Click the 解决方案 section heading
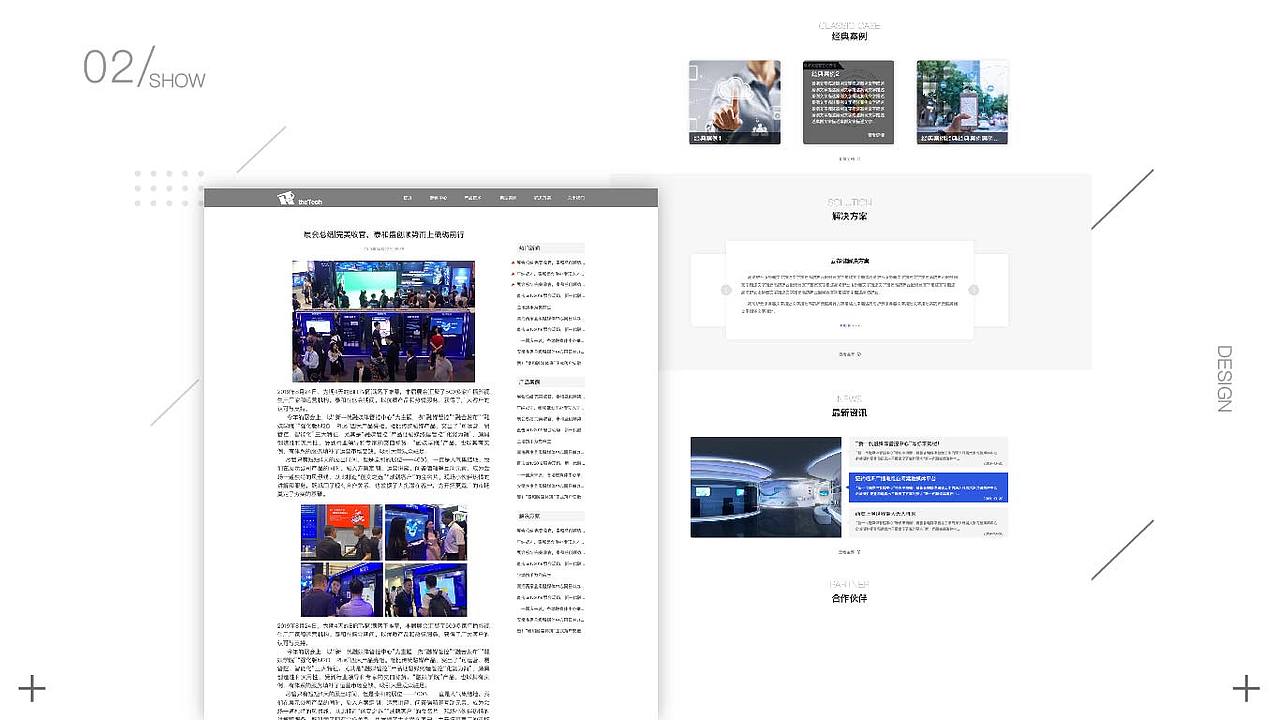Viewport: 1280px width, 720px height. click(x=849, y=216)
